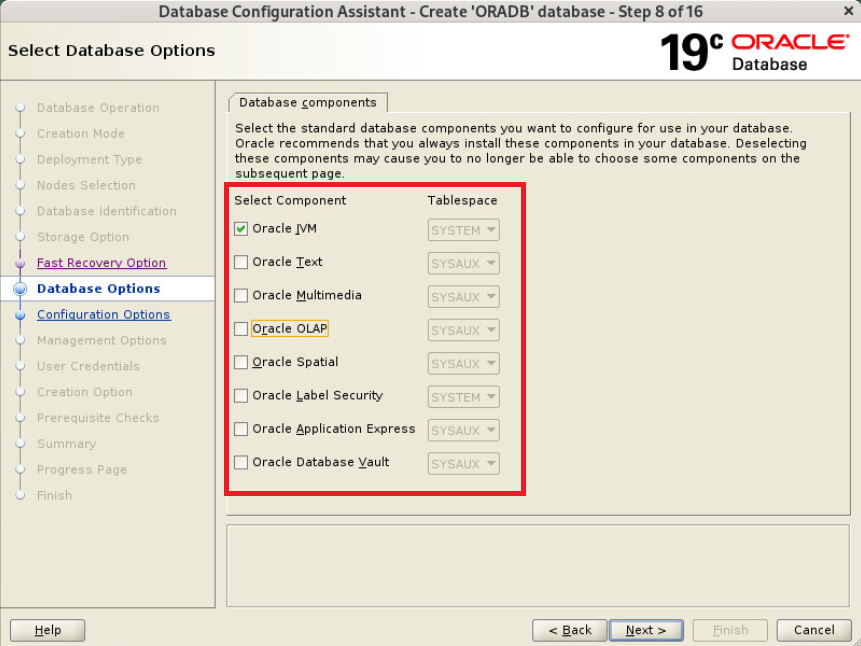Jump to Configuration Options step
The image size is (861, 646).
pos(104,314)
